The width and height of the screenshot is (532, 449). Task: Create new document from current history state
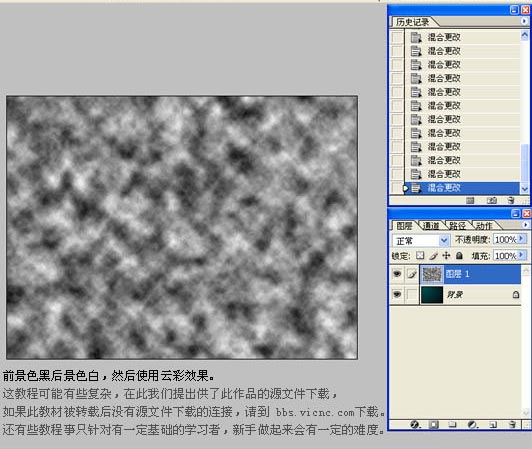click(x=470, y=201)
